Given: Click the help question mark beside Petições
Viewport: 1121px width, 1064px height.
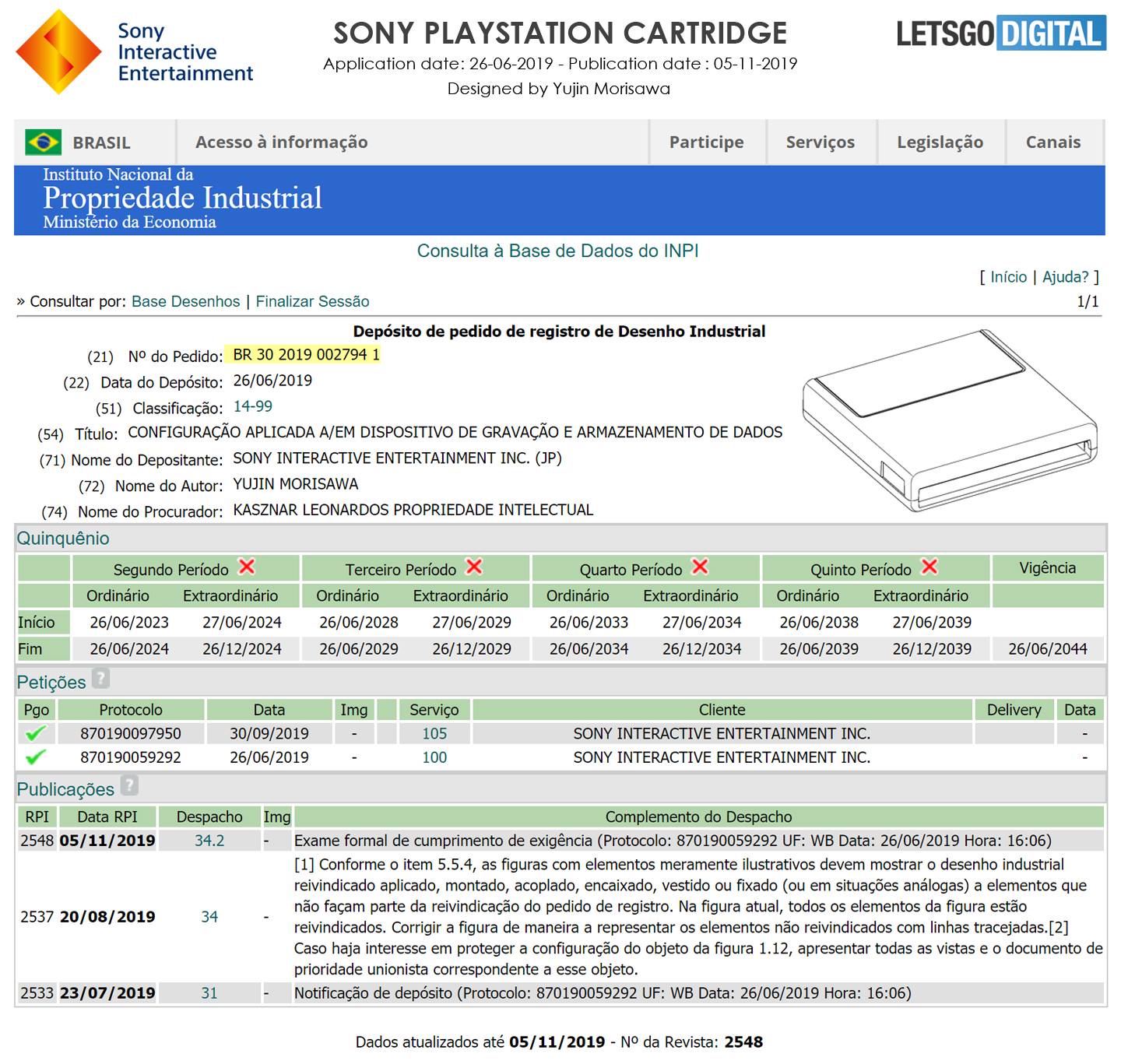Looking at the screenshot, I should 100,679.
